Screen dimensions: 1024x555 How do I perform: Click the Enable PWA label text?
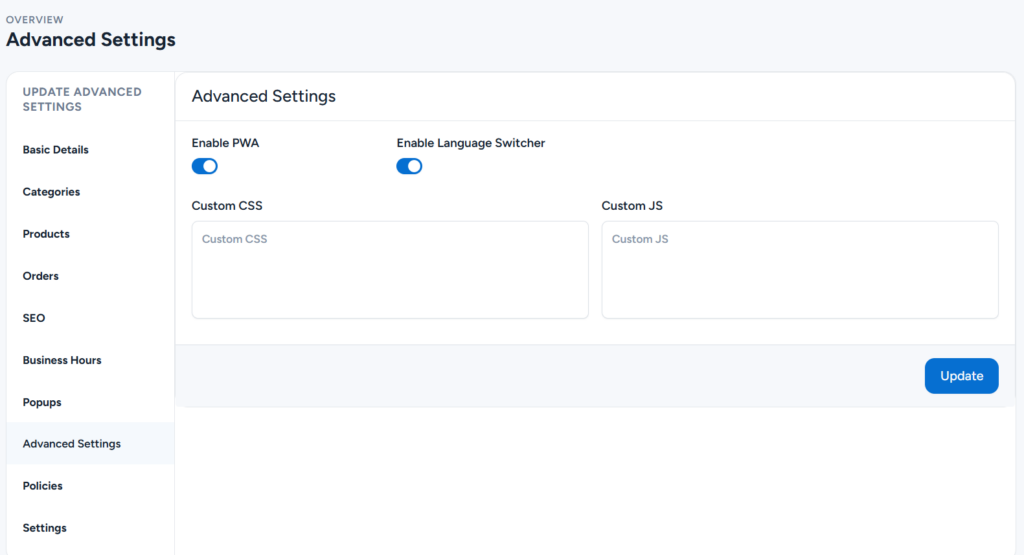tap(225, 143)
